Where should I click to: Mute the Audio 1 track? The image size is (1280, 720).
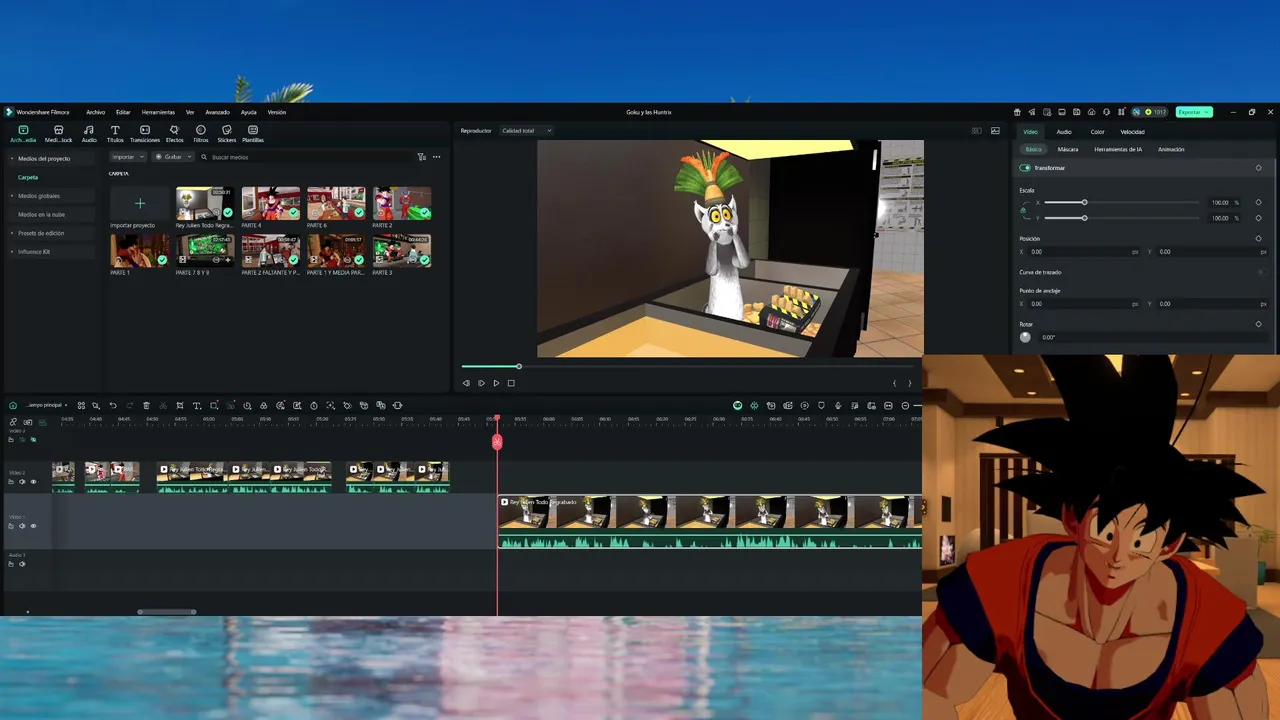tap(22, 564)
